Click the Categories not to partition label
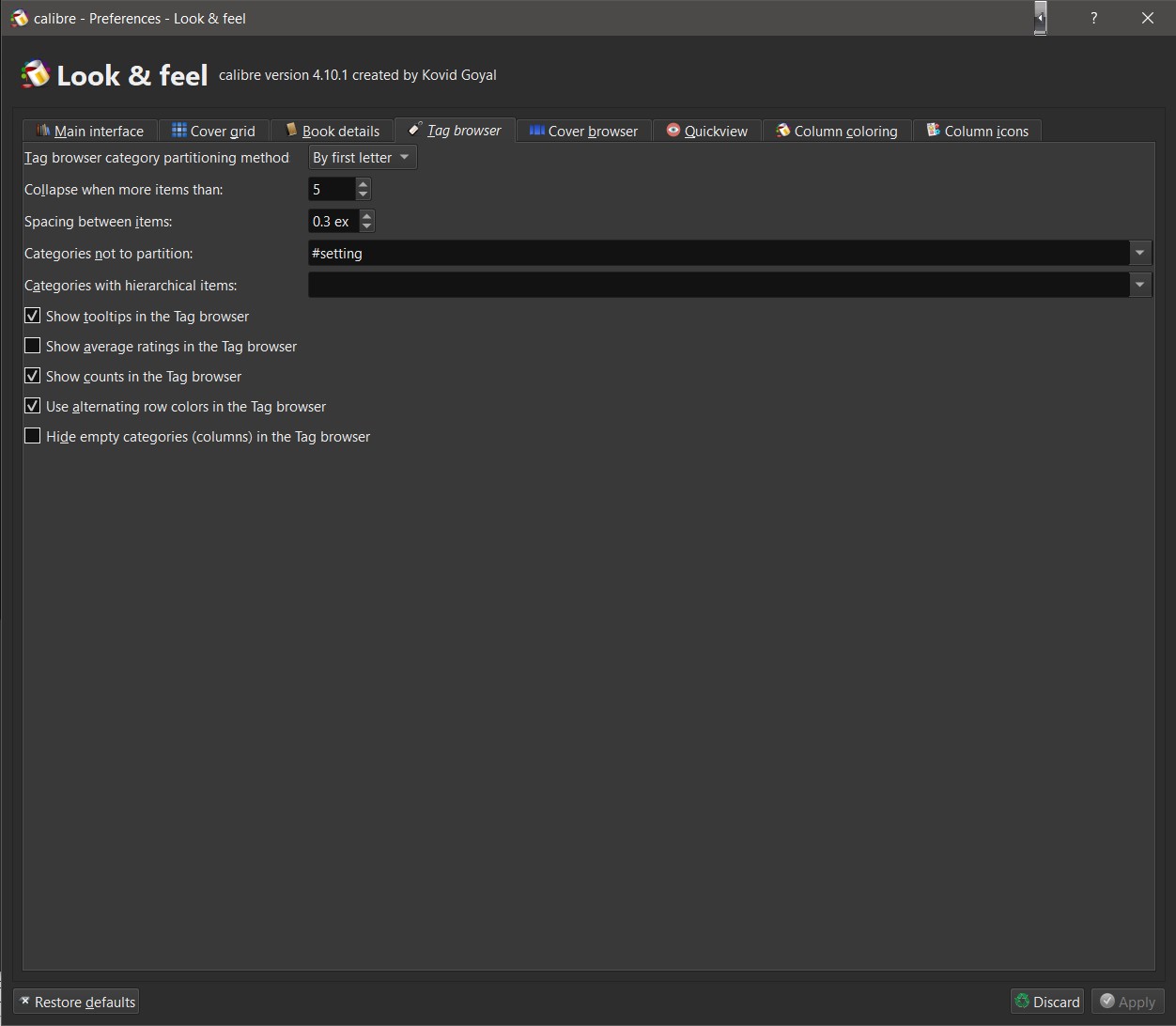Viewport: 1176px width, 1026px height. click(x=109, y=254)
